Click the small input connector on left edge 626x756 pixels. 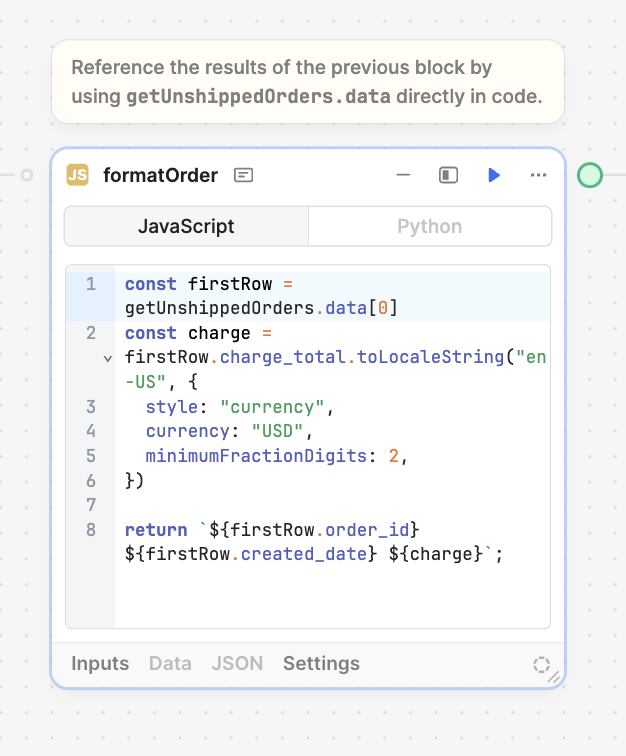click(27, 175)
